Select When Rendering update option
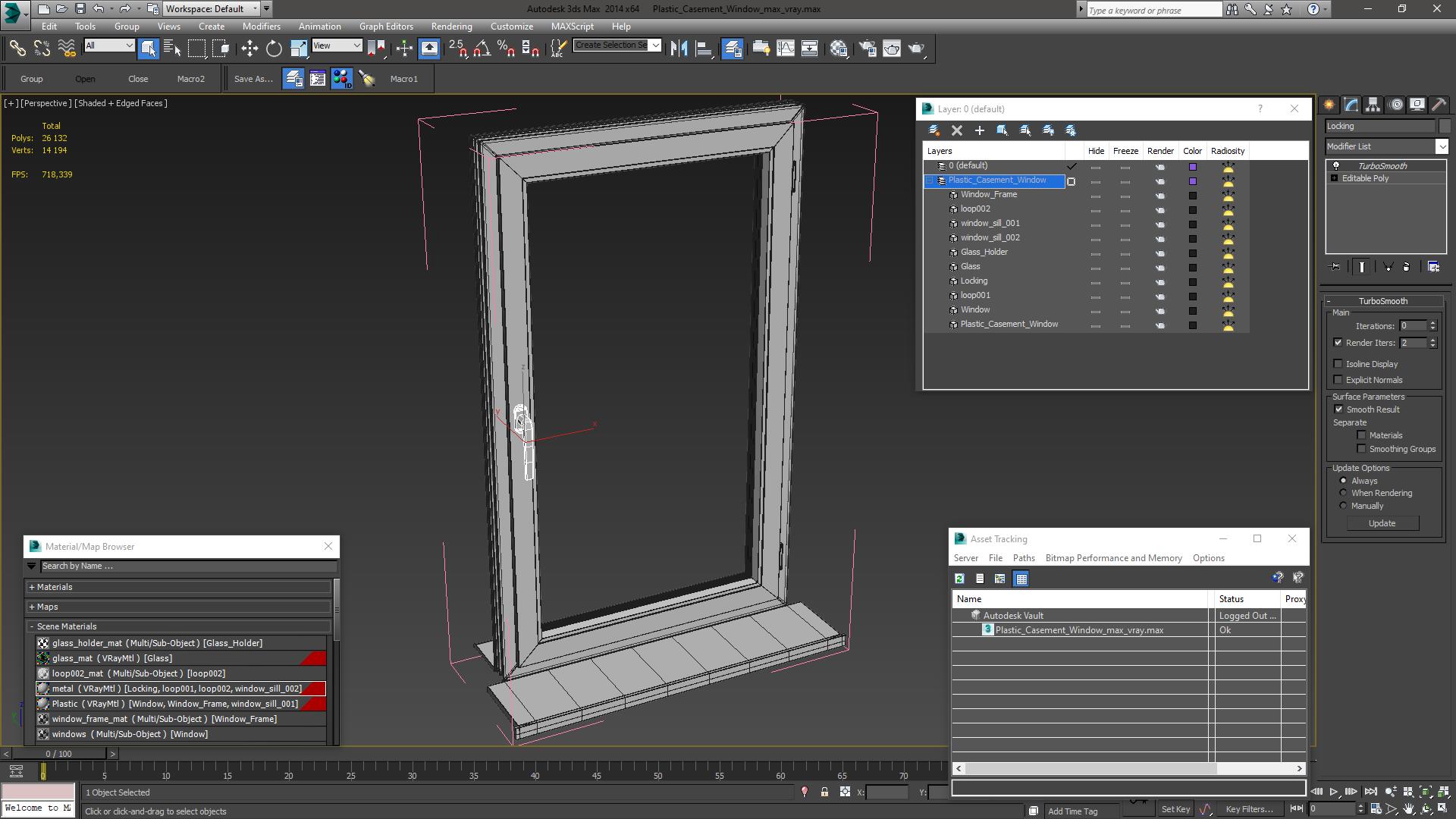1456x819 pixels. [1344, 493]
